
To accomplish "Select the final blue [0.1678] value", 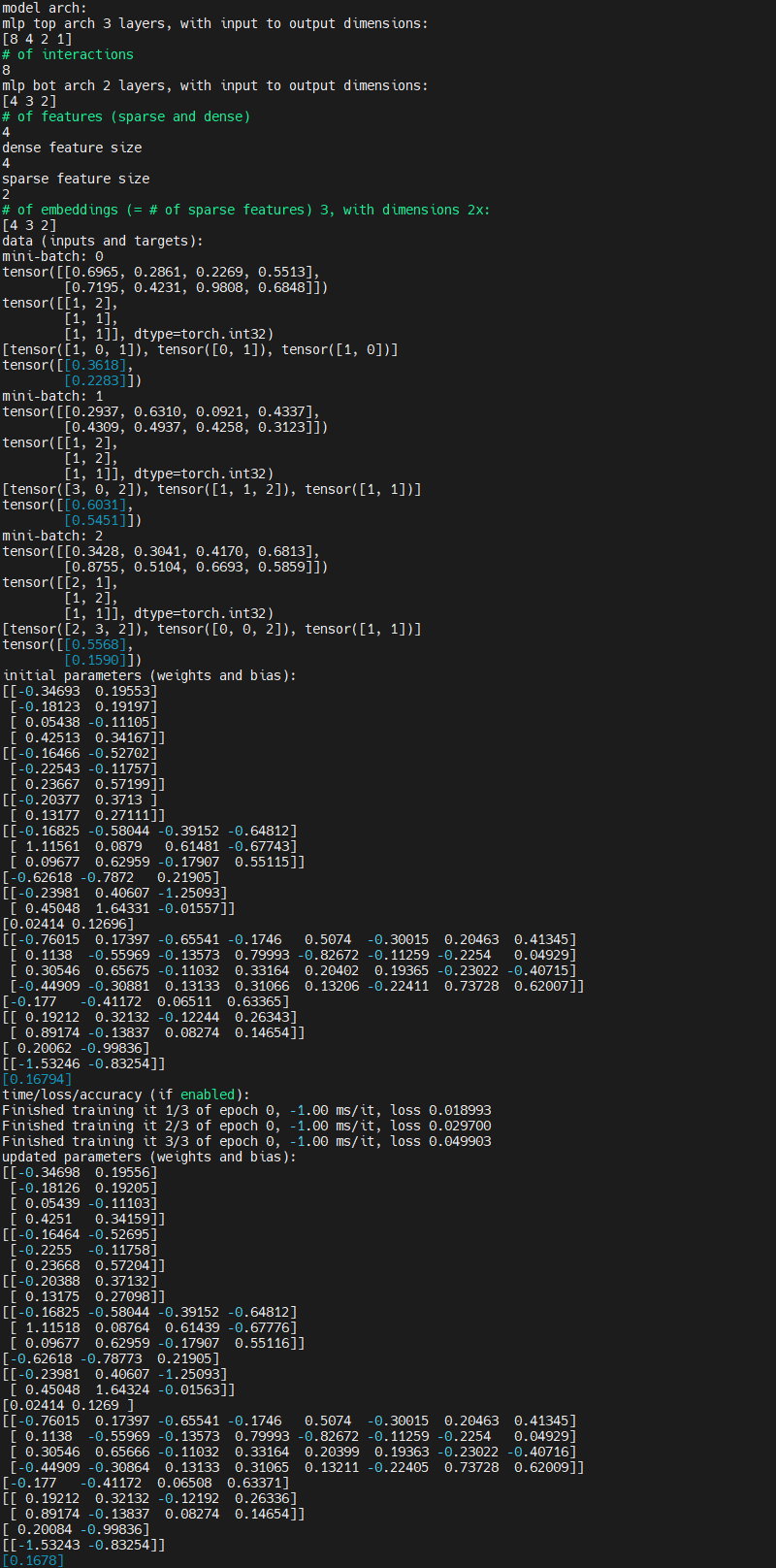I will point(33,1560).
